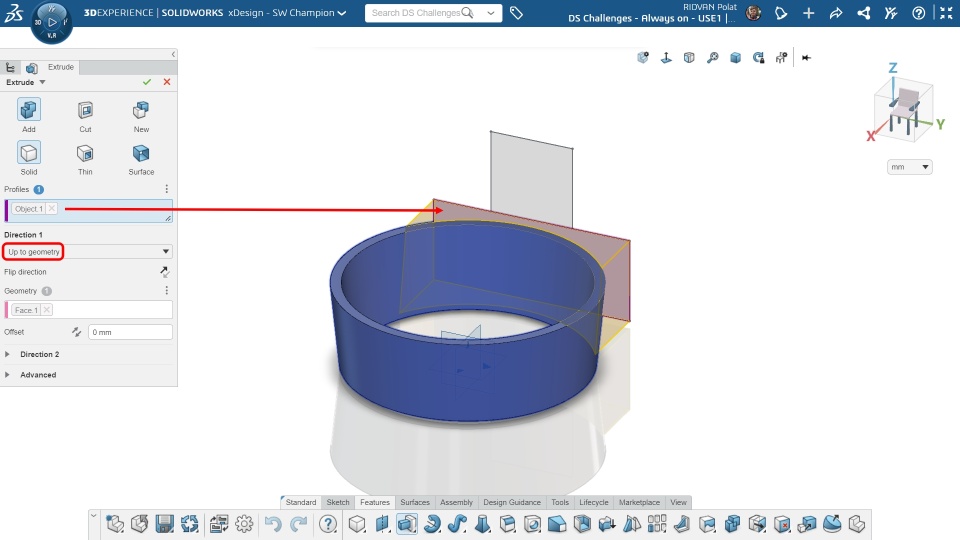This screenshot has height=540, width=960.
Task: Click the user profile avatar
Action: point(754,13)
